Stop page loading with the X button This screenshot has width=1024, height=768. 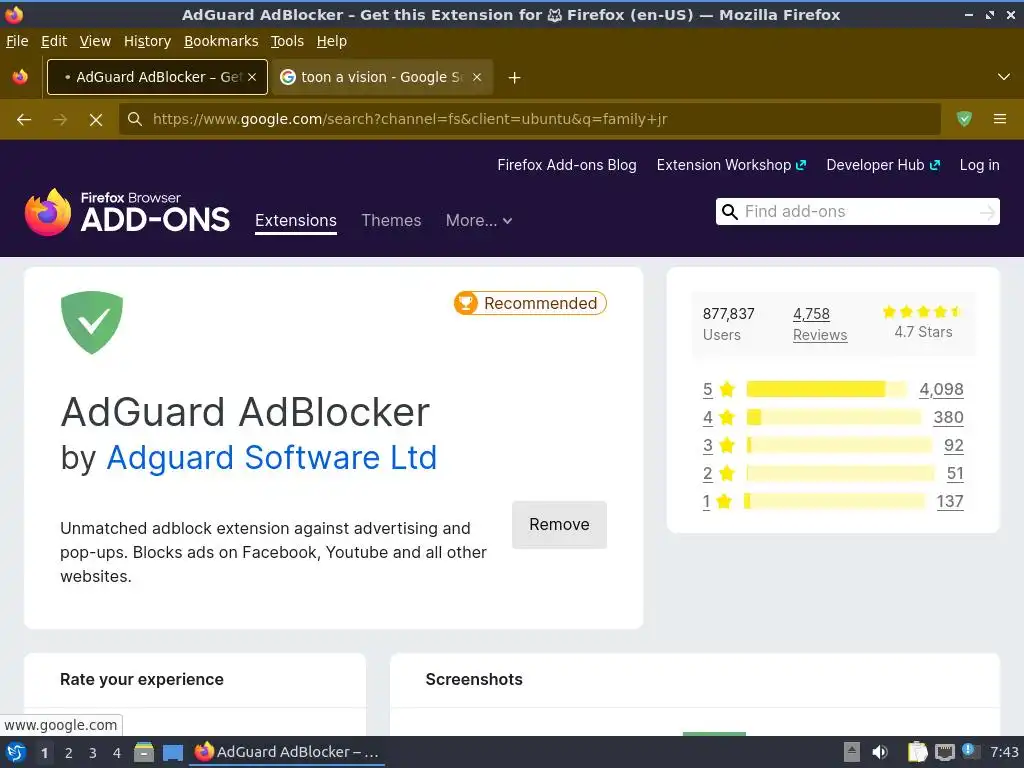point(96,120)
